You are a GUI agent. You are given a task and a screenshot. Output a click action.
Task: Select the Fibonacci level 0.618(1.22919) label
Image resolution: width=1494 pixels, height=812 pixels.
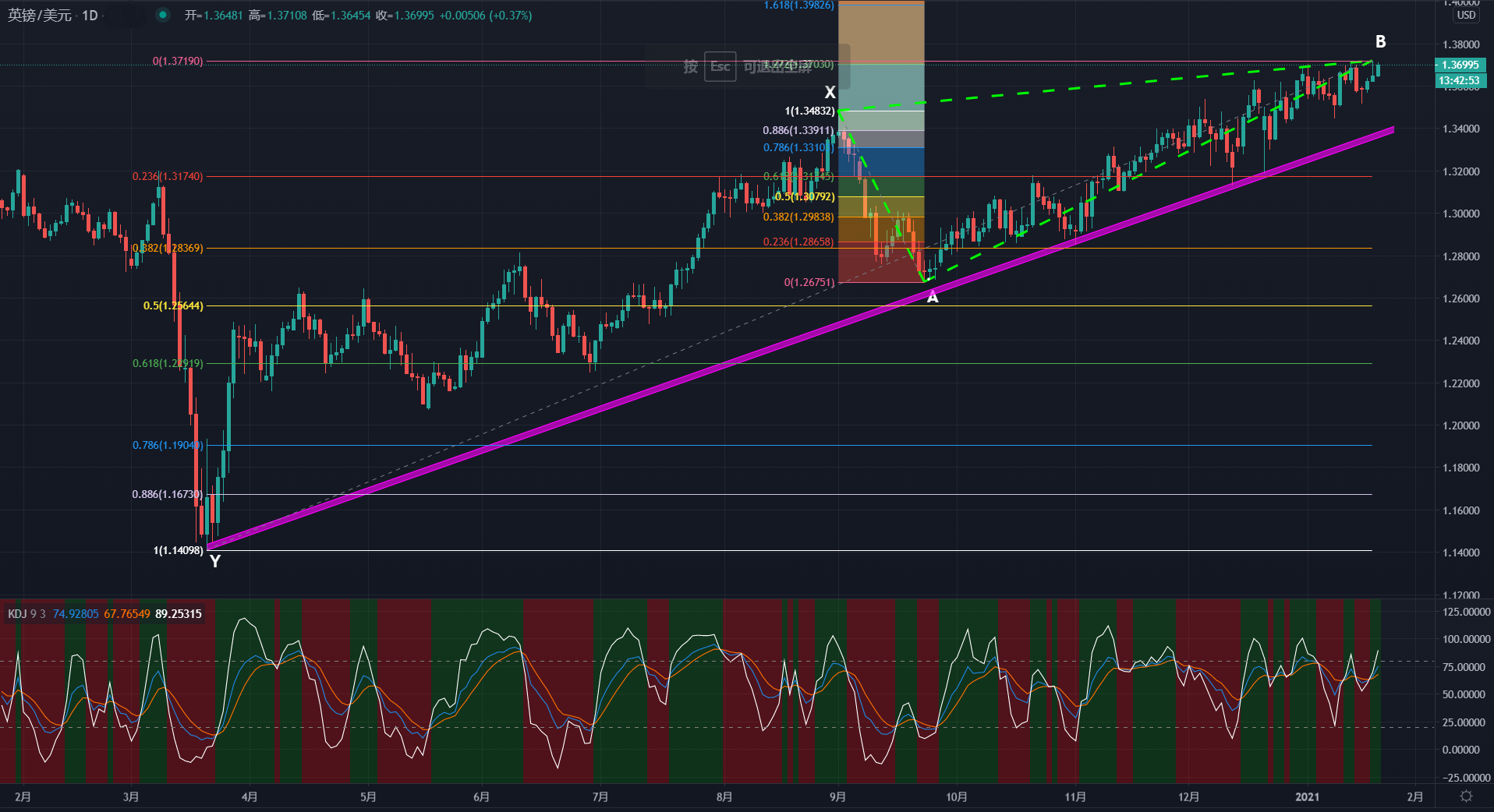[x=168, y=363]
